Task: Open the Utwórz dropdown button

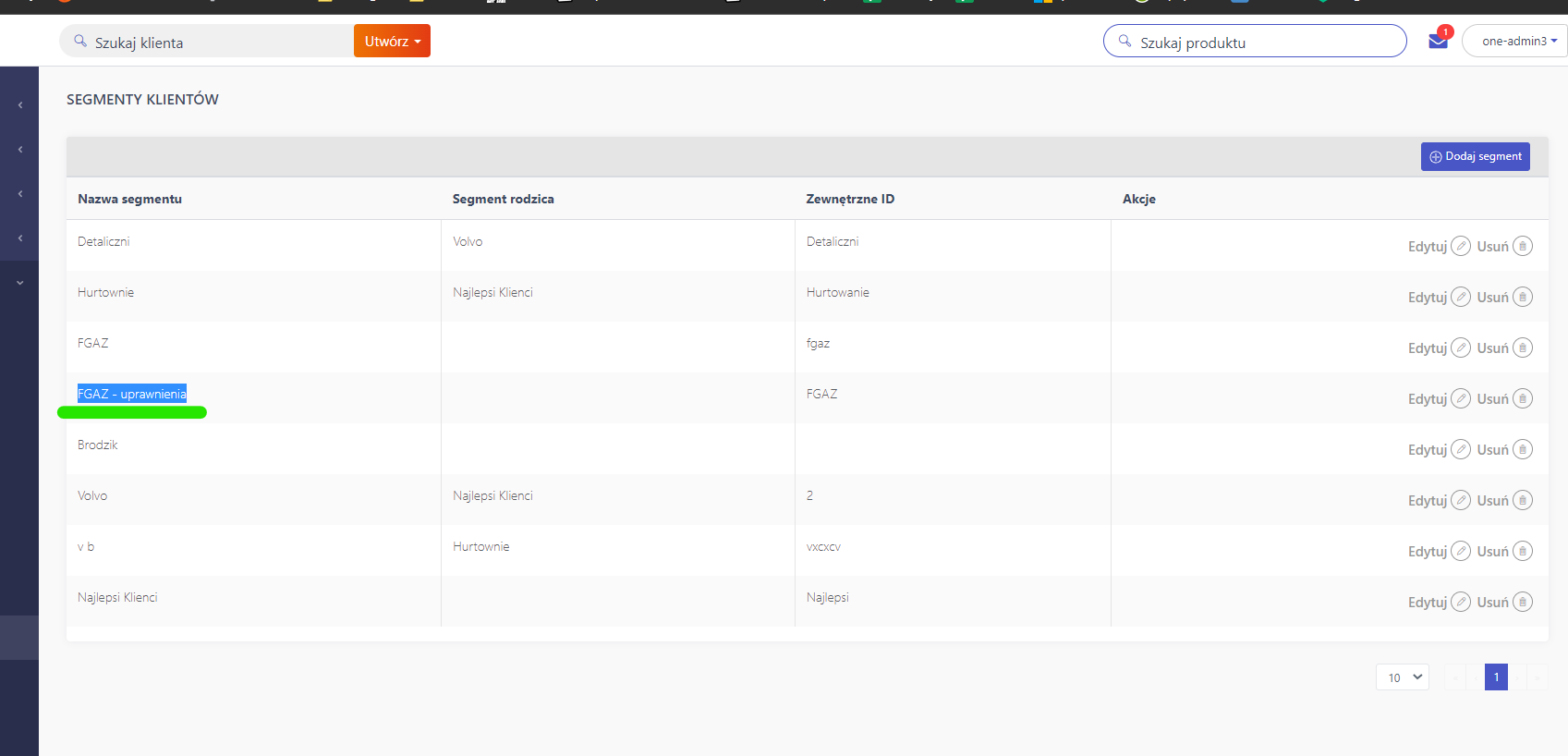Action: click(x=392, y=41)
